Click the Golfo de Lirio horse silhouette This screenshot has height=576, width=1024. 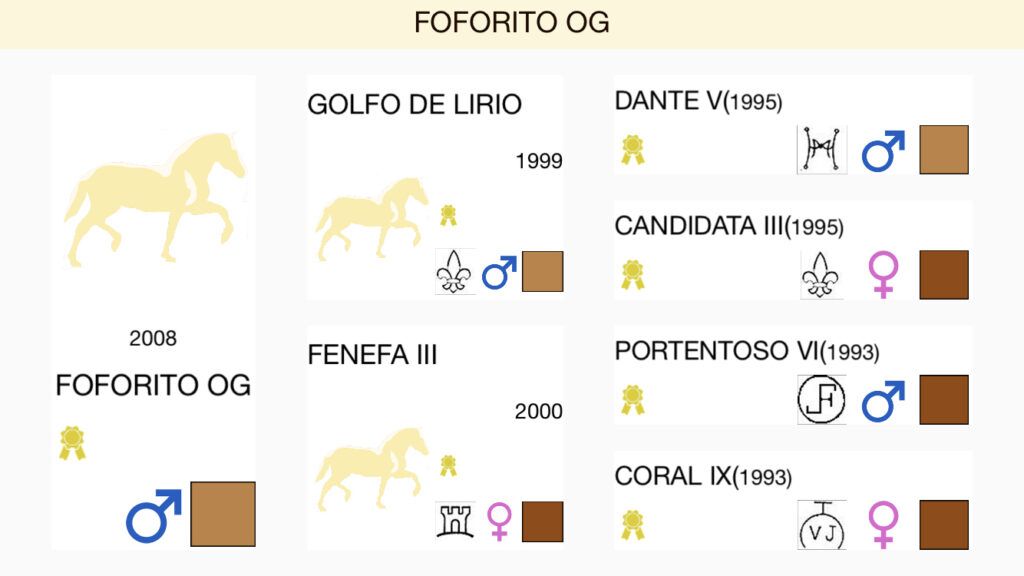click(370, 219)
